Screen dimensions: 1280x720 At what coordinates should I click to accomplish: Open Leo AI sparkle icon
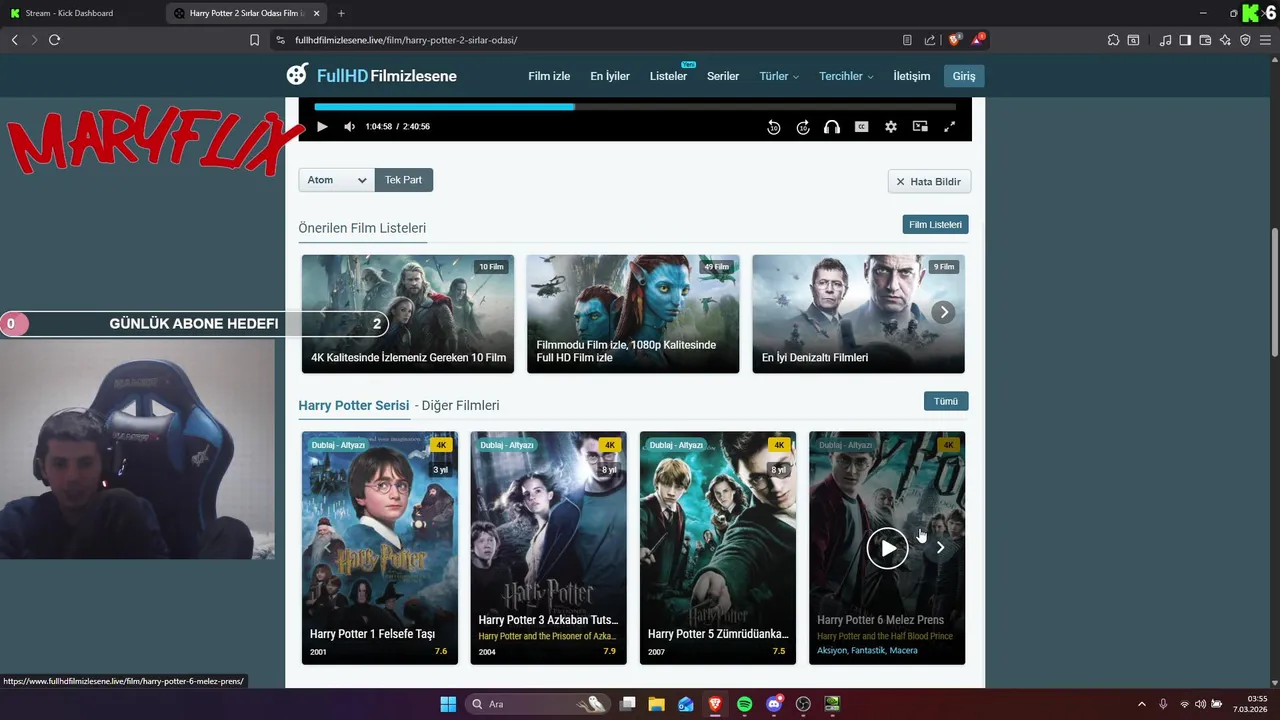pos(1225,40)
